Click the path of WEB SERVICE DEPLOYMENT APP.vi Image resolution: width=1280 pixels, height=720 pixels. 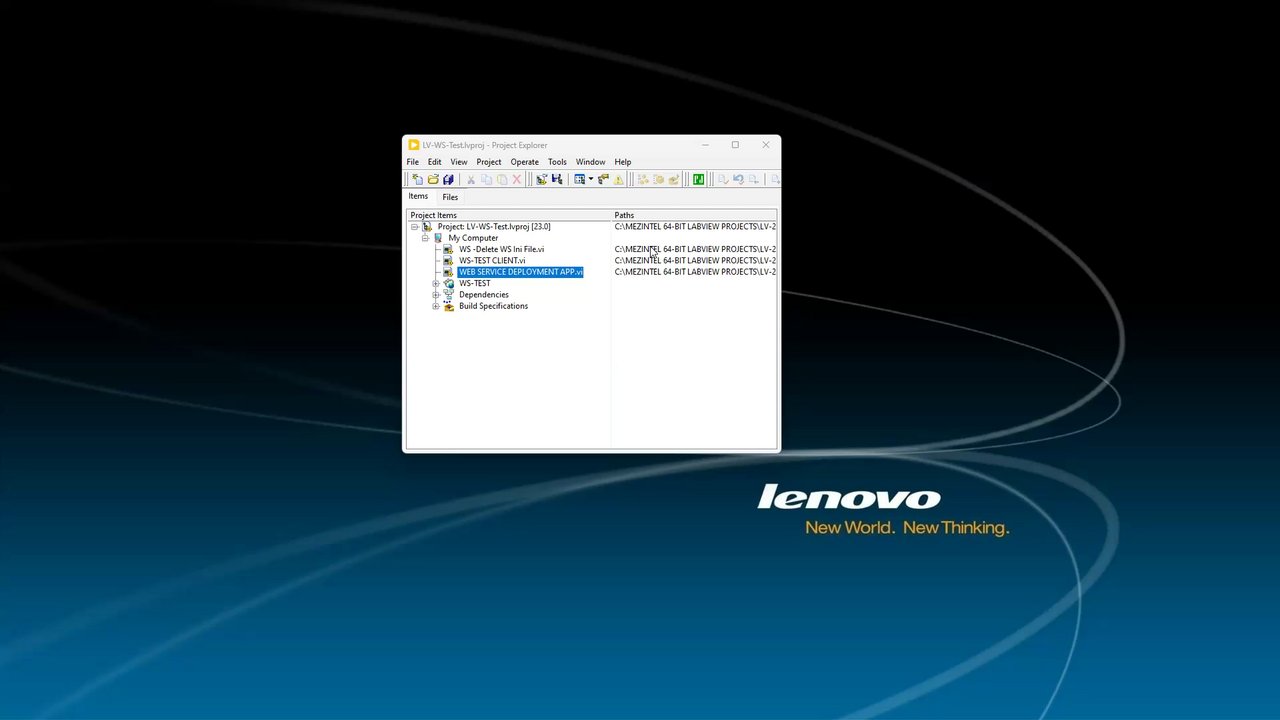[695, 272]
